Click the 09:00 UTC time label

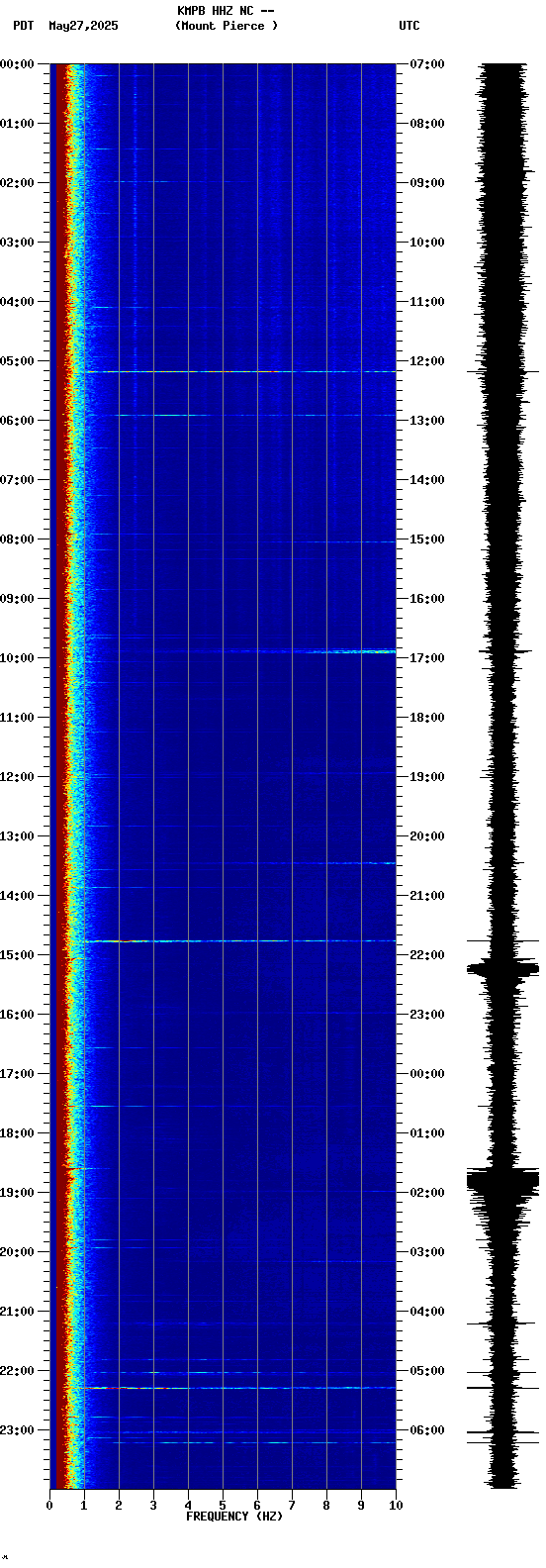coord(426,183)
